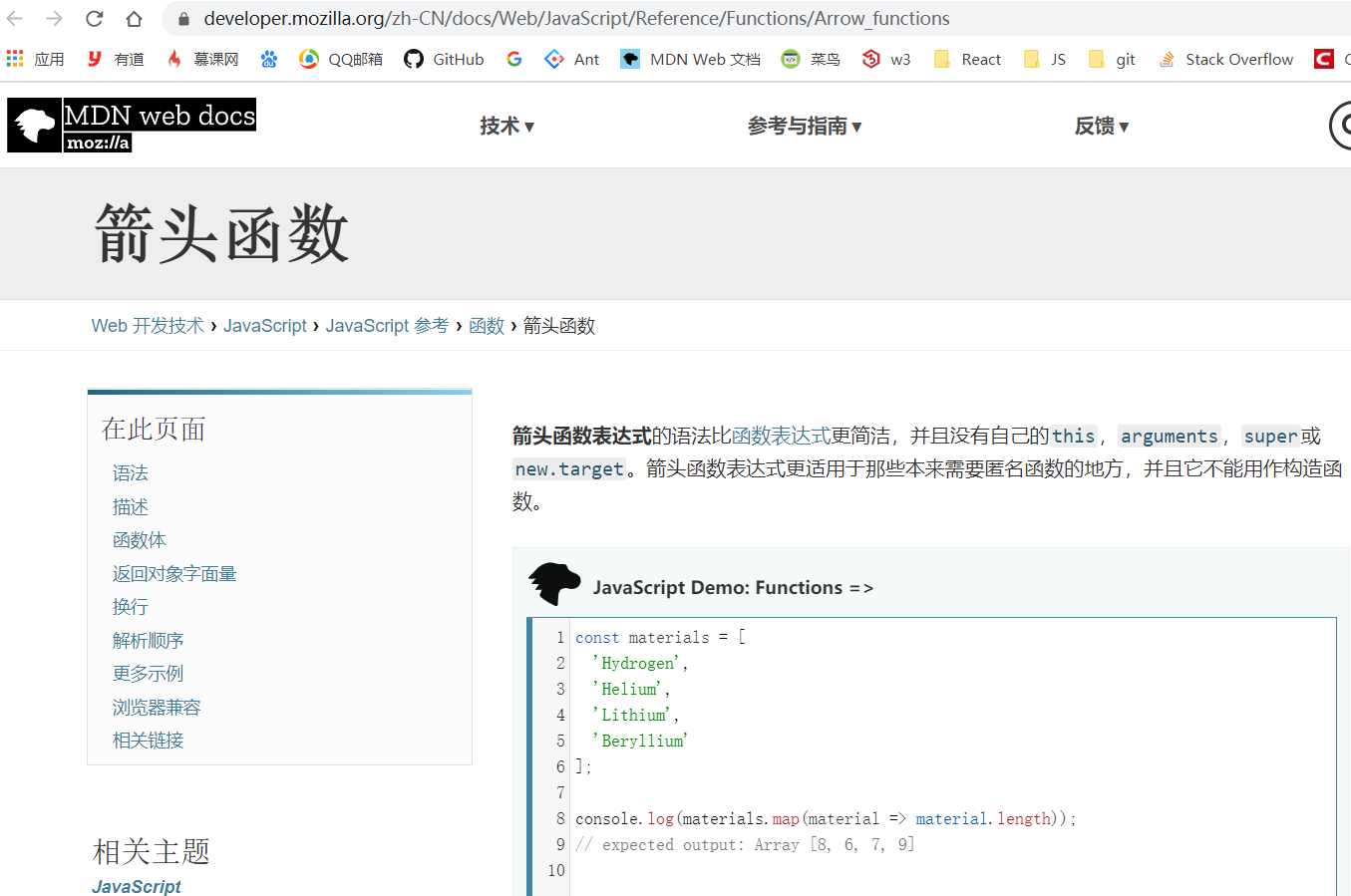Open the 参考与指南 dropdown
Screen dimensions: 1351x896
click(806, 126)
